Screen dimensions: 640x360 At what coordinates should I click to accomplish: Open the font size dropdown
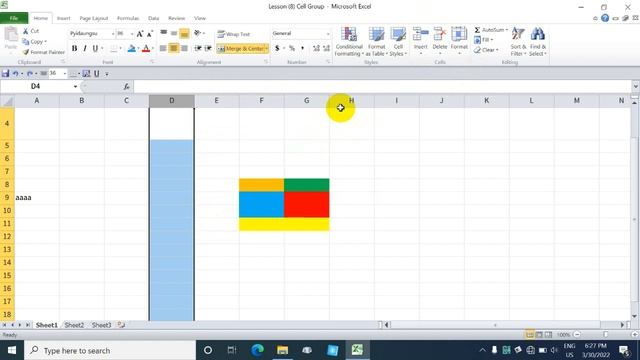coord(131,33)
